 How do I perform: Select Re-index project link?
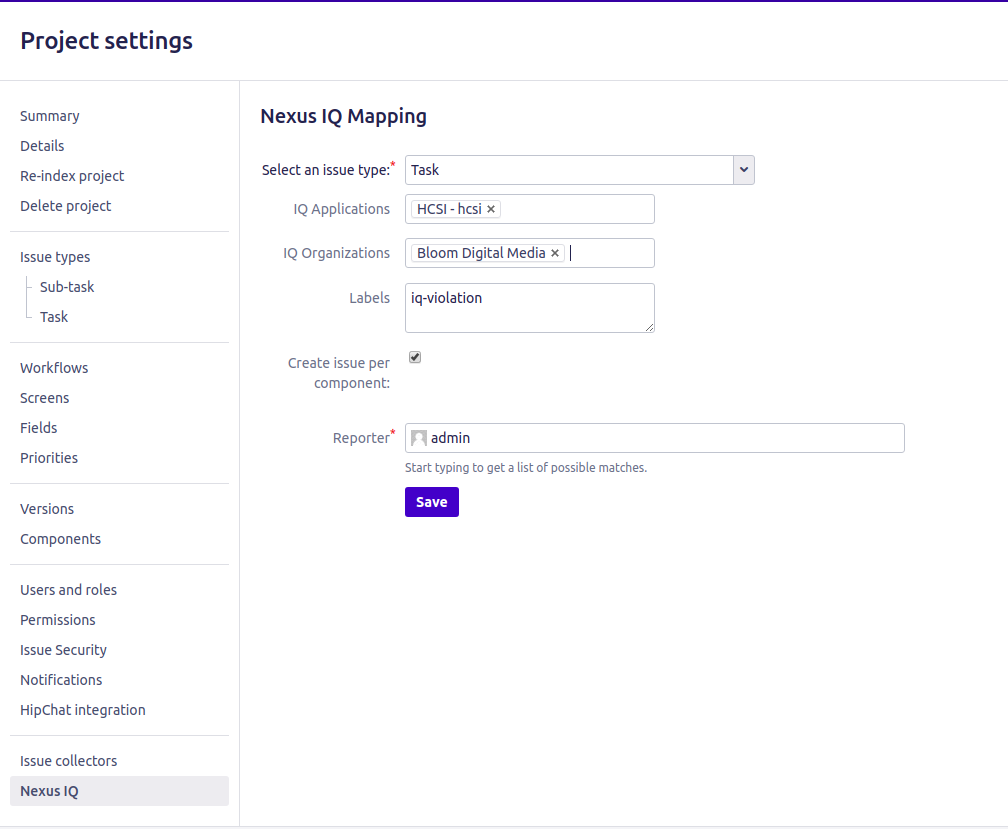72,176
